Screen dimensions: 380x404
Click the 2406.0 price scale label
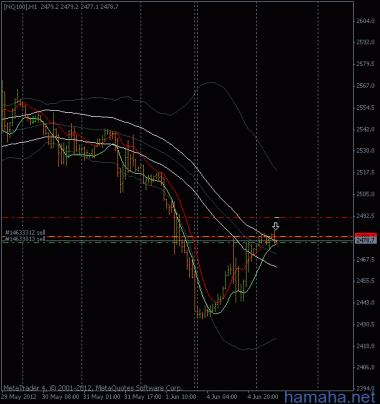click(365, 367)
